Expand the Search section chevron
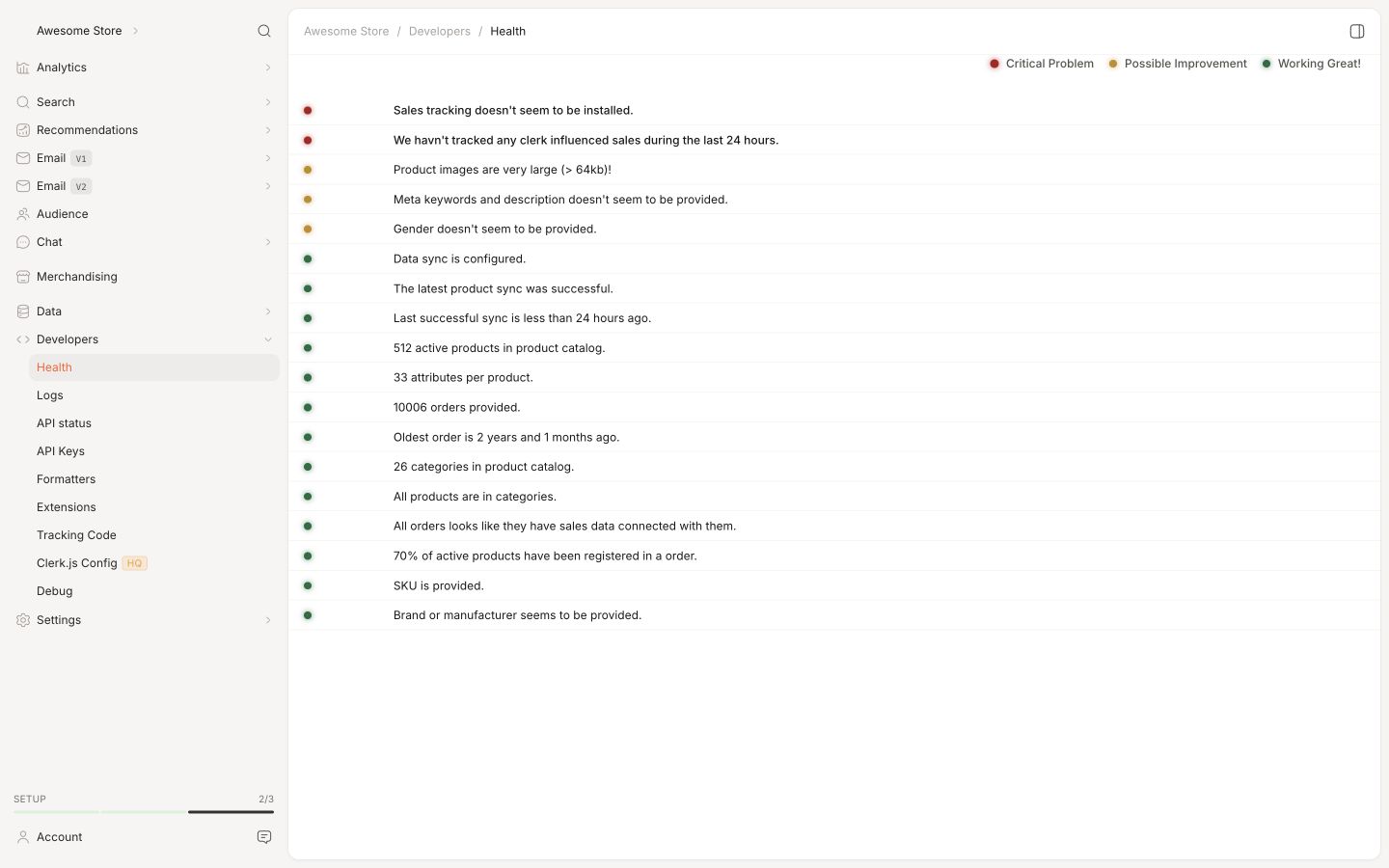Image resolution: width=1389 pixels, height=868 pixels. 268,102
